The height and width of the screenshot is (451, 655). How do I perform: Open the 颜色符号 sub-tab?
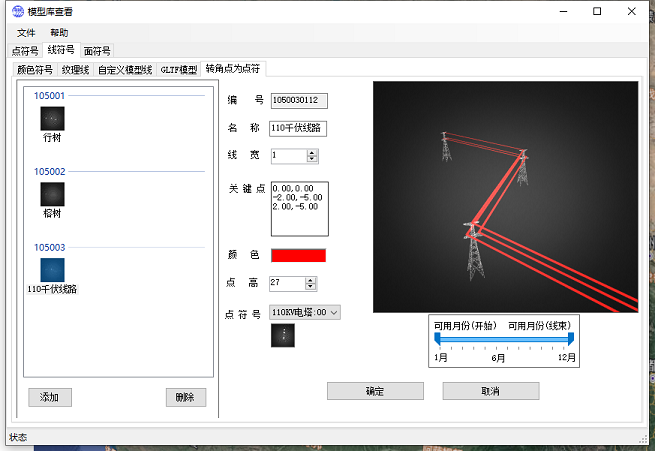[35, 70]
